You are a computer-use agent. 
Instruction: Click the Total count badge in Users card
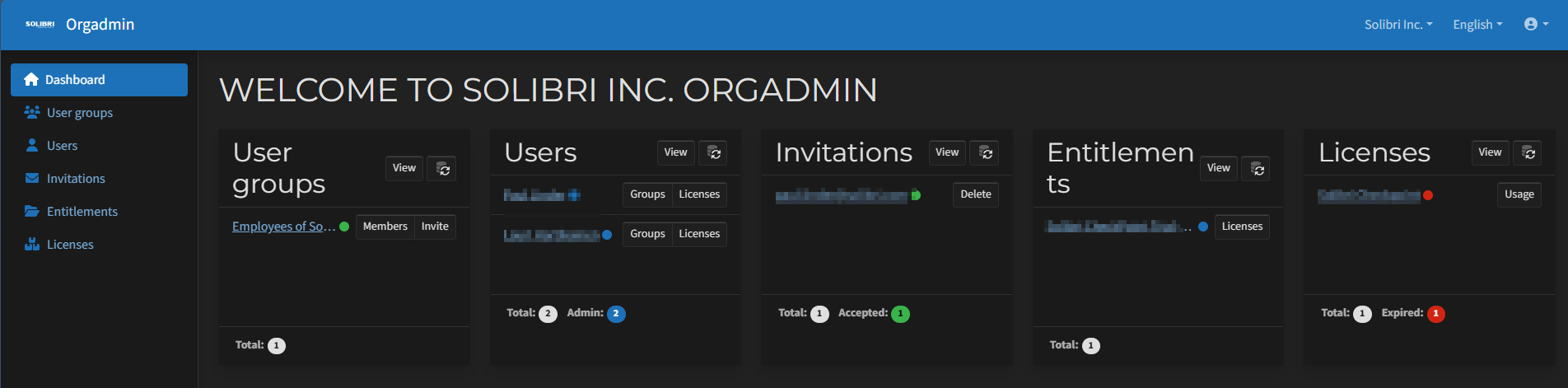click(548, 314)
